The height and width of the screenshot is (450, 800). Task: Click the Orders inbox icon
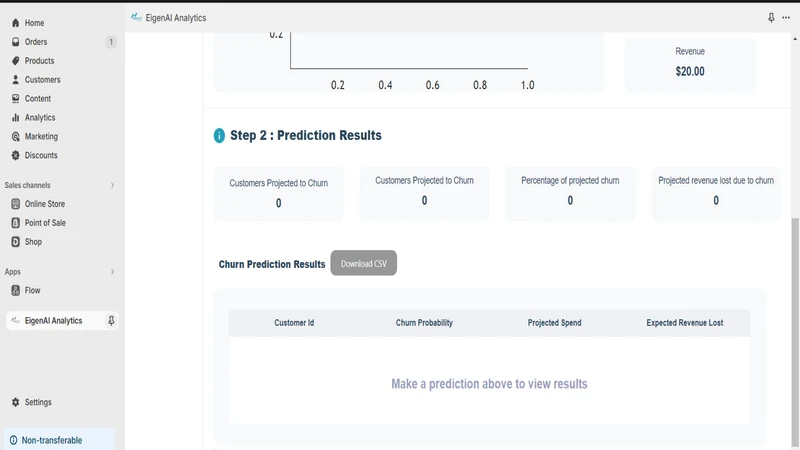15,42
